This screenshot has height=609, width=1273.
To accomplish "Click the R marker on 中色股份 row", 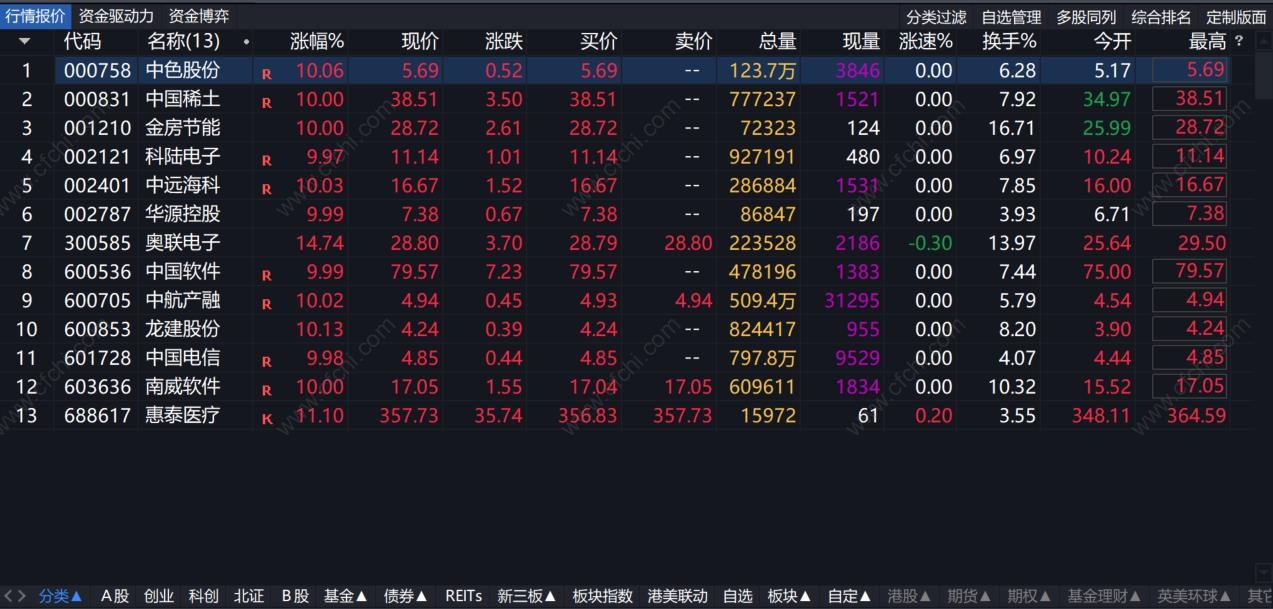I will pyautogui.click(x=267, y=73).
